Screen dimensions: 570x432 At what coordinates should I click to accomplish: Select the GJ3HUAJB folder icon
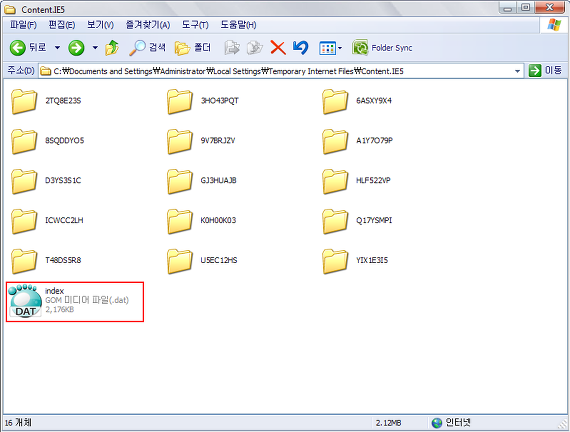(180, 181)
